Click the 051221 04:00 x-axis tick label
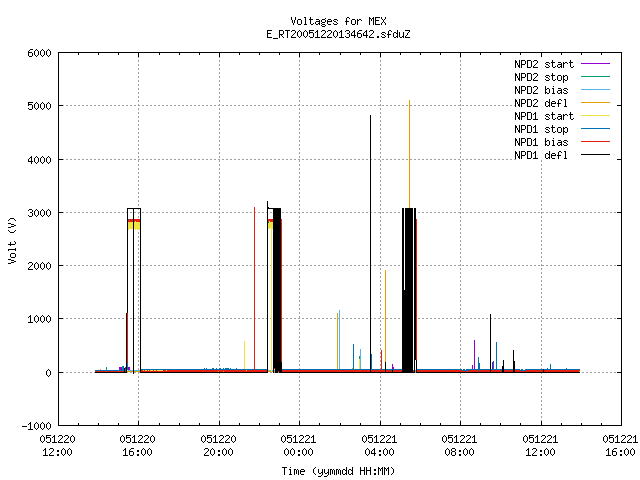Screen dimensions: 640x480 (379, 446)
